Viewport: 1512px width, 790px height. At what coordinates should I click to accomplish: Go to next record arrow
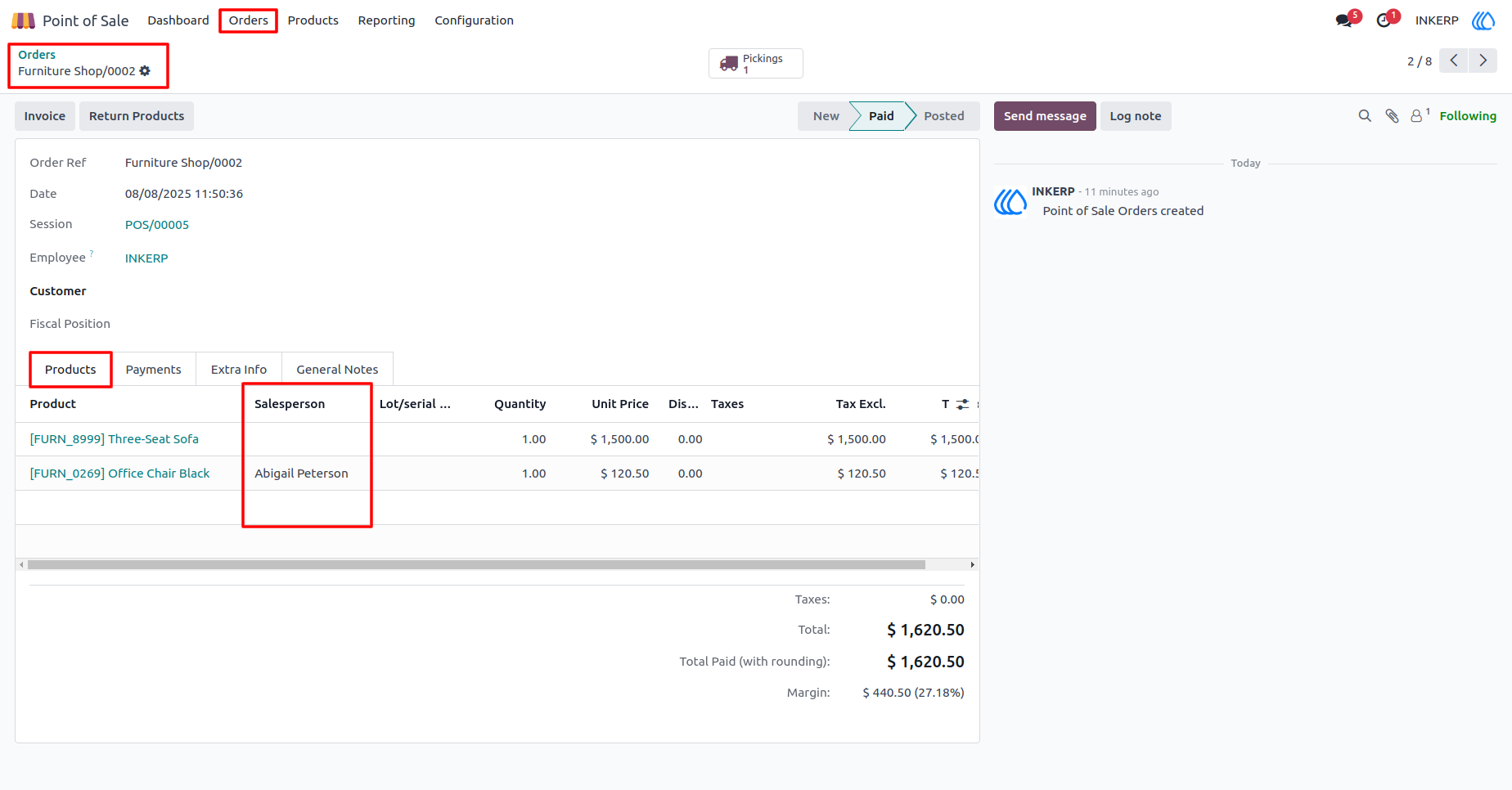[x=1483, y=61]
